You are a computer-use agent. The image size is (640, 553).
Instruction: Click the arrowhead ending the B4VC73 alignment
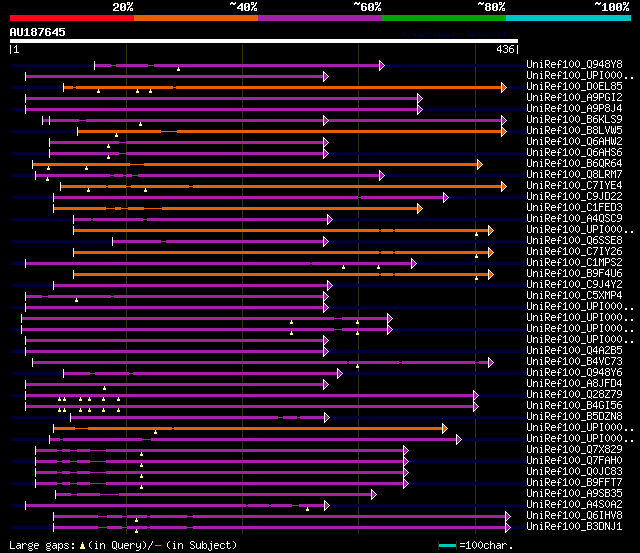click(491, 363)
